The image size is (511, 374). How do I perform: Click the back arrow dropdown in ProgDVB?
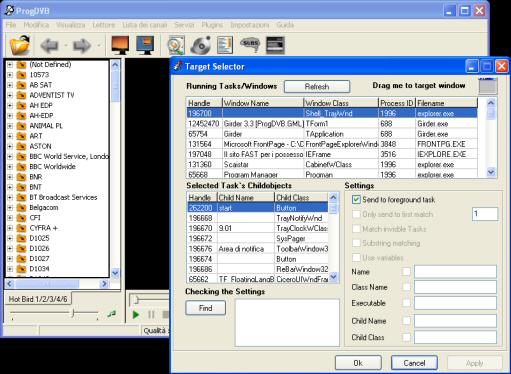[66, 45]
